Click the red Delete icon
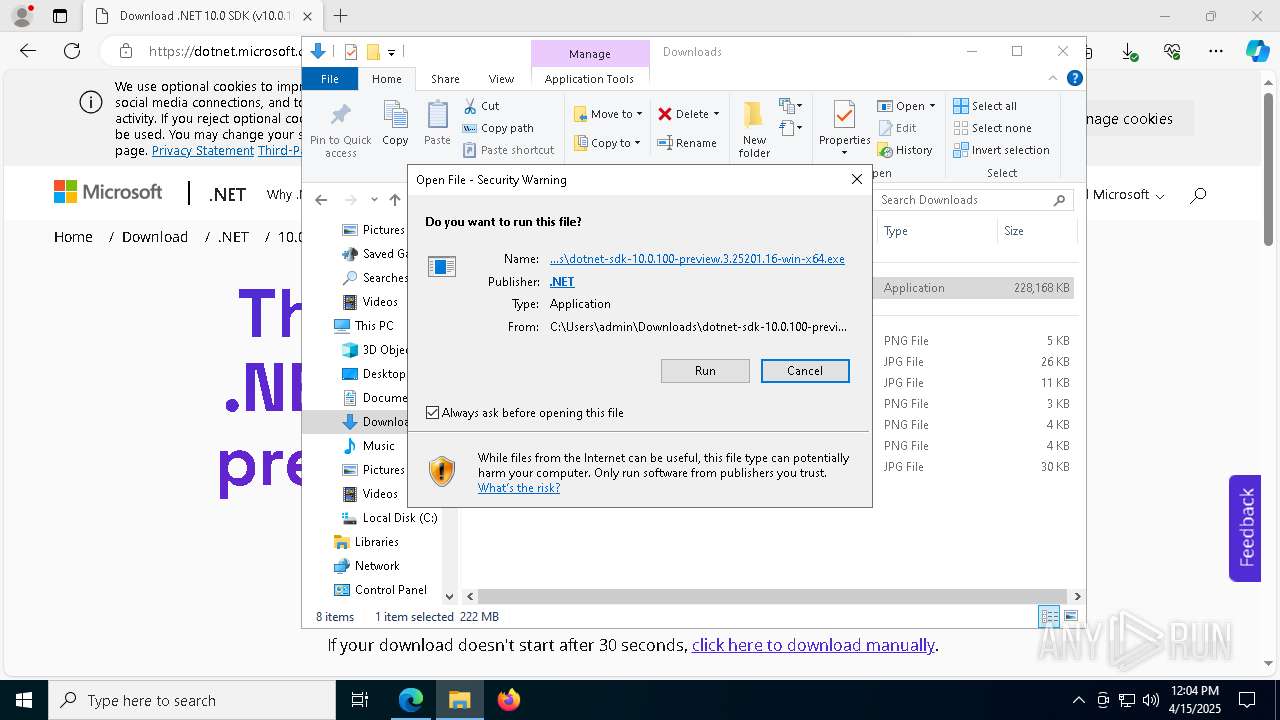Viewport: 1280px width, 720px height. point(665,114)
